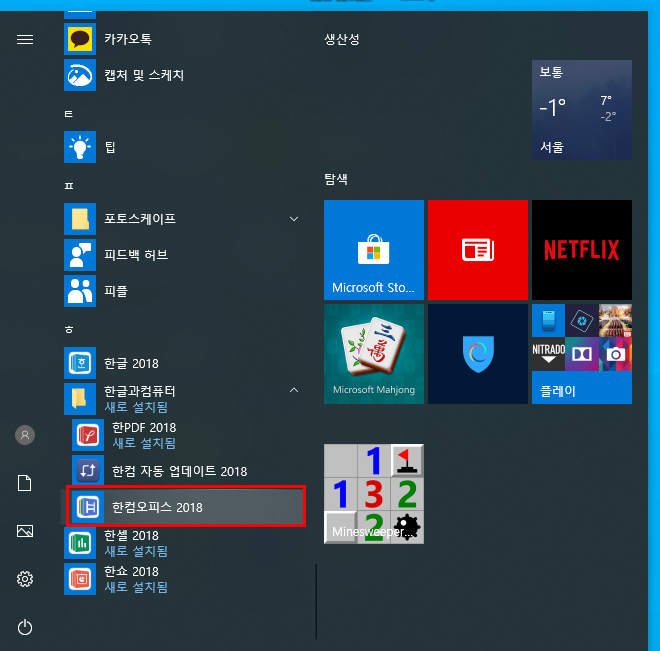Image resolution: width=660 pixels, height=651 pixels.
Task: Click the app list scrollbar
Action: click(316, 602)
